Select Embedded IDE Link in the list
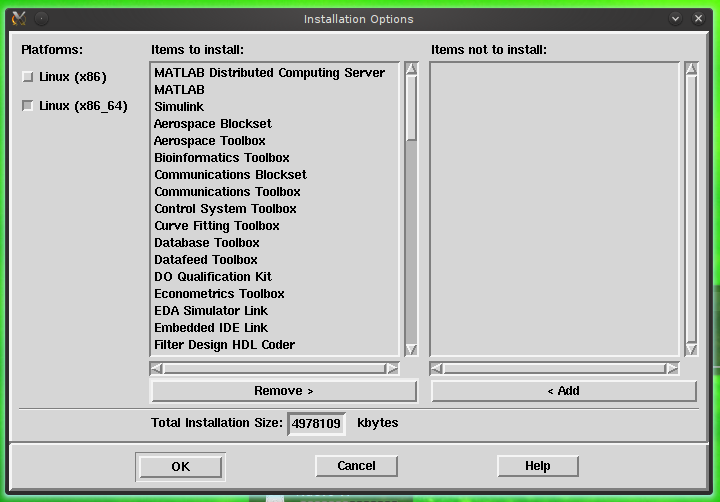This screenshot has width=720, height=502. (274, 327)
